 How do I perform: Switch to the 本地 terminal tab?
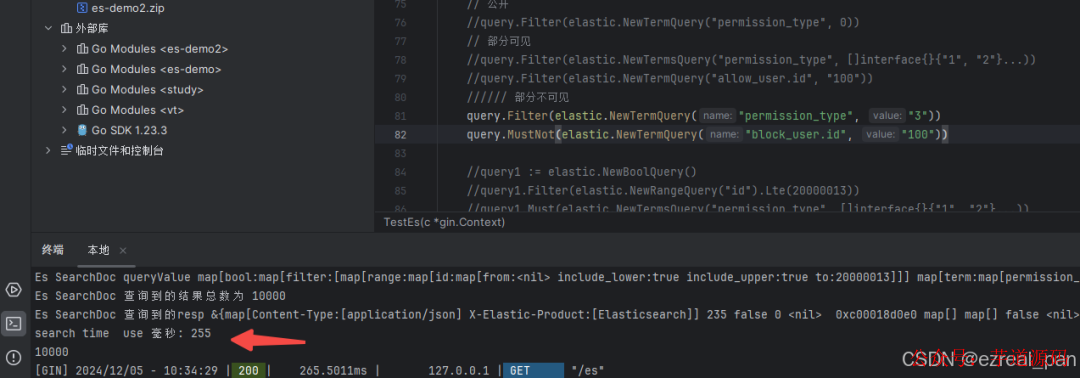[98, 250]
